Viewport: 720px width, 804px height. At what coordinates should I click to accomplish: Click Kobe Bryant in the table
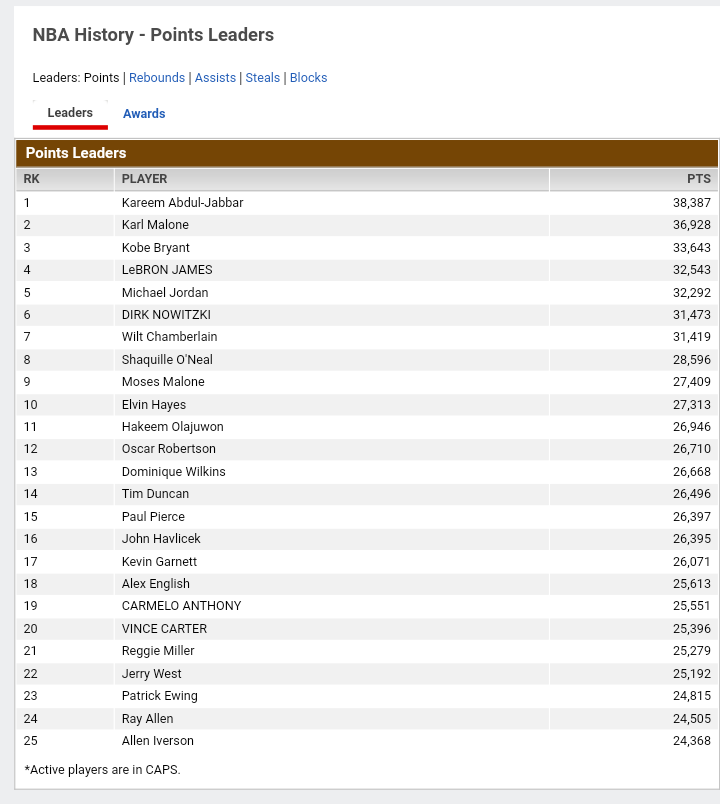click(x=155, y=248)
